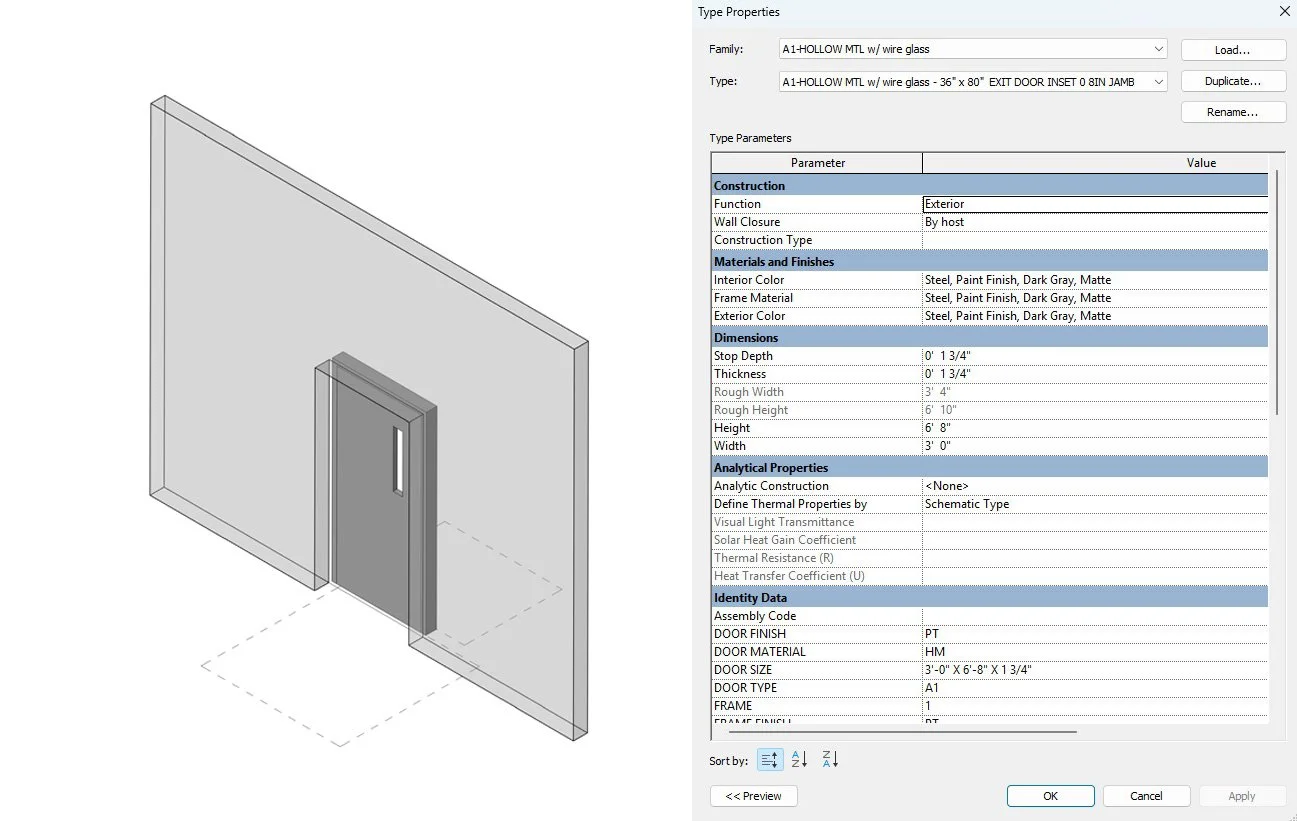This screenshot has height=821, width=1297.
Task: Sort parameters descending Z to A
Action: pyautogui.click(x=829, y=759)
